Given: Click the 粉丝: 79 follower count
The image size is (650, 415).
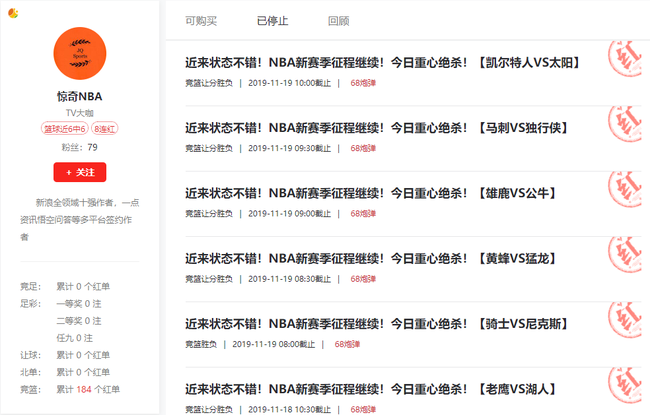Looking at the screenshot, I should 80,147.
